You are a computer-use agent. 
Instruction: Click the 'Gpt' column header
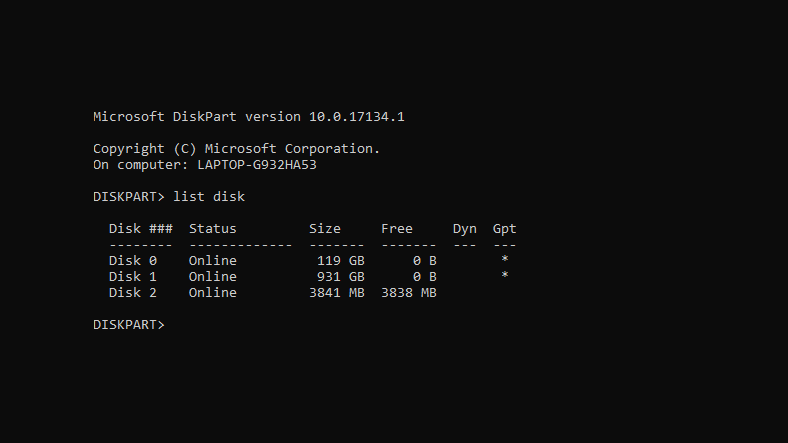[x=504, y=229]
